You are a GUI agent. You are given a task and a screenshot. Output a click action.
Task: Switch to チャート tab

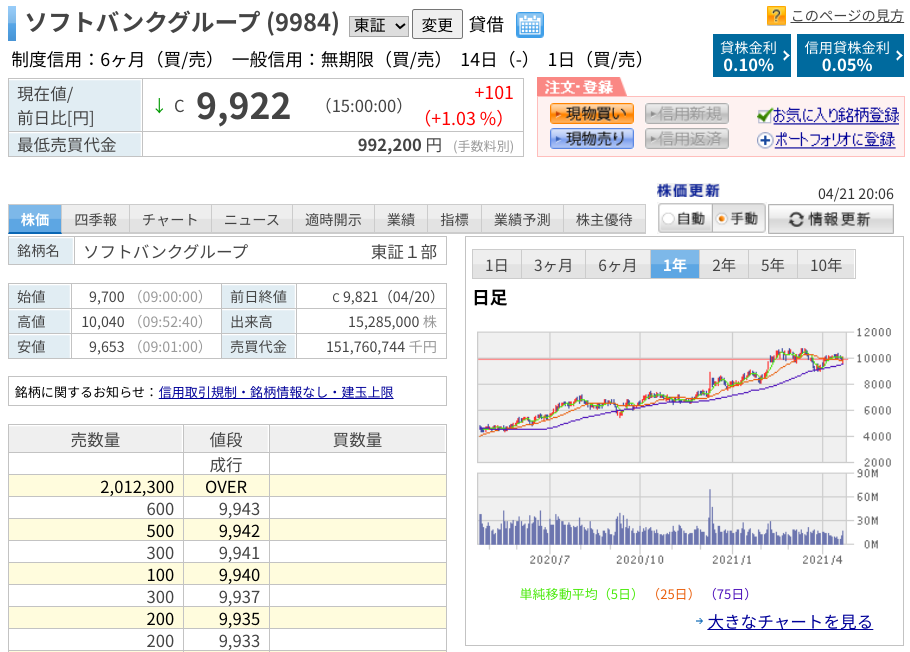tap(171, 219)
